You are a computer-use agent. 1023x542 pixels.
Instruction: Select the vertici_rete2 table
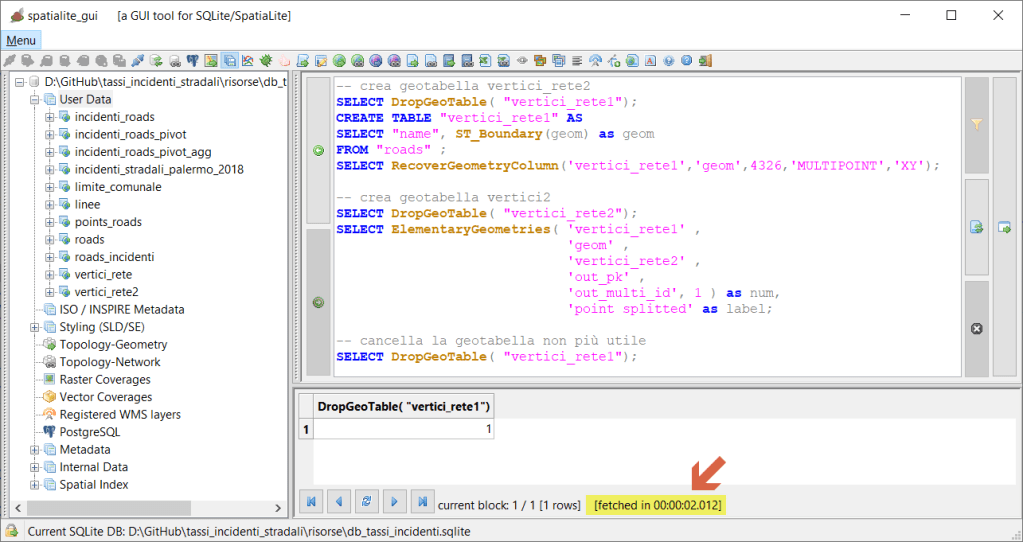(x=106, y=292)
